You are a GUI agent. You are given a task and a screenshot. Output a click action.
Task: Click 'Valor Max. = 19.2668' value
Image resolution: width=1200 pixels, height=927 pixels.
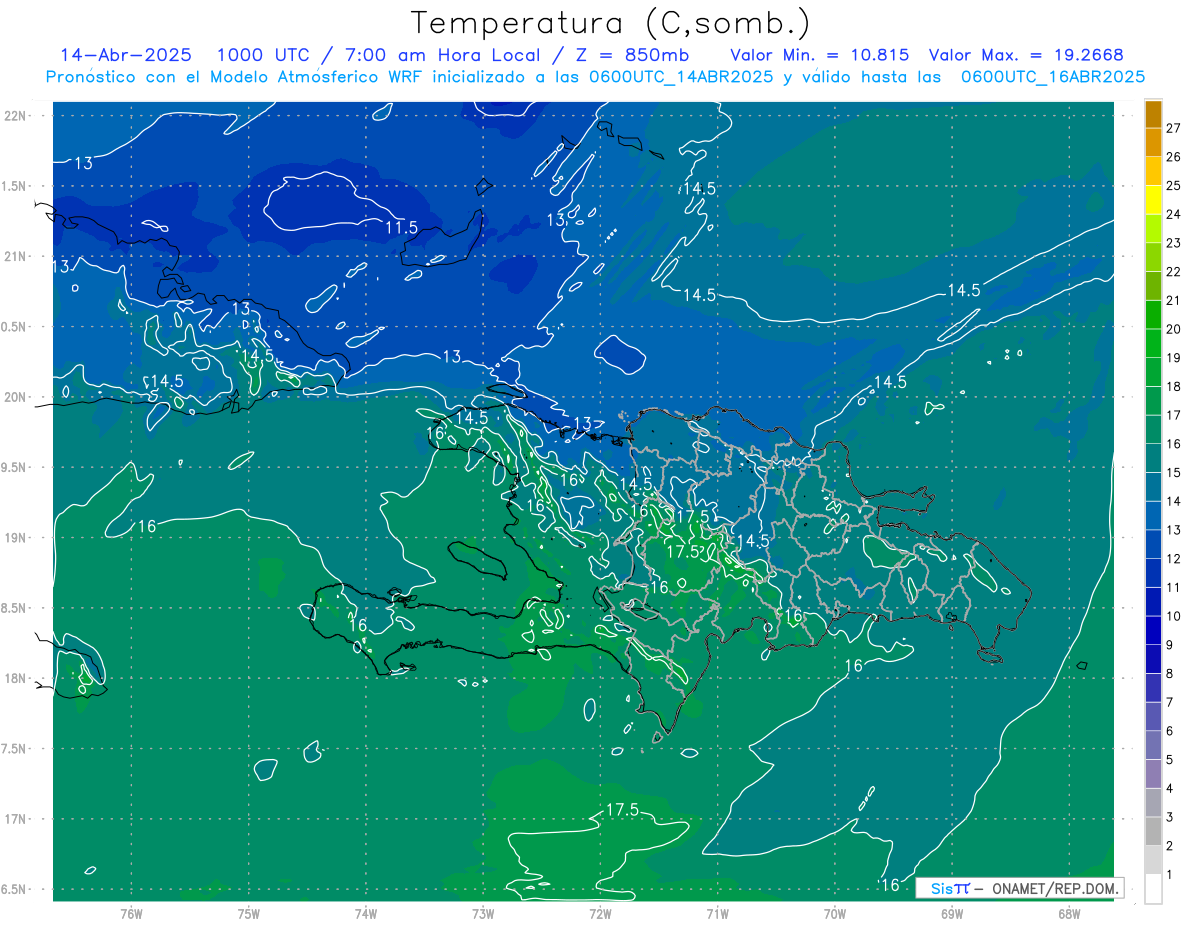1026,55
